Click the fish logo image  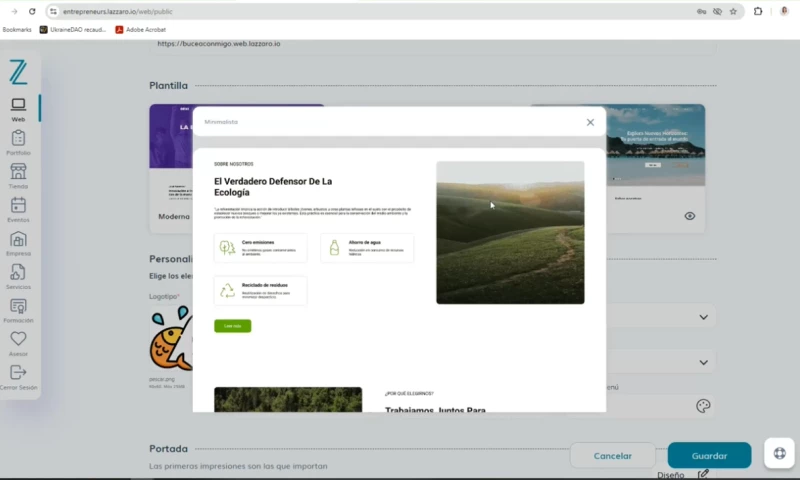(171, 338)
